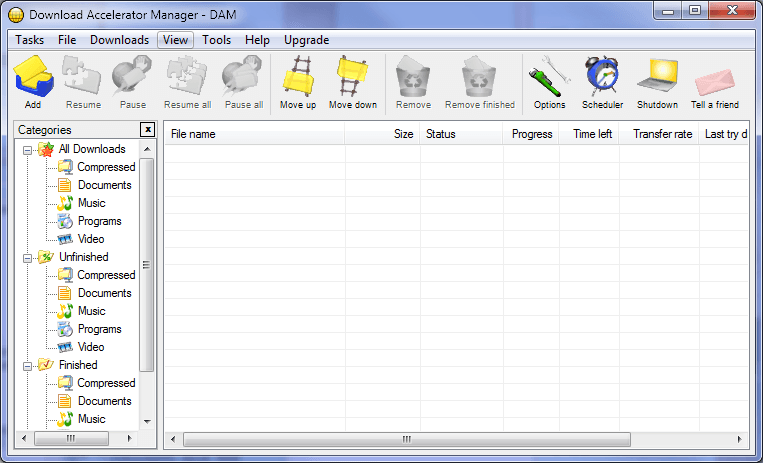Click the Add download toolbar icon
The height and width of the screenshot is (463, 763).
click(x=33, y=76)
